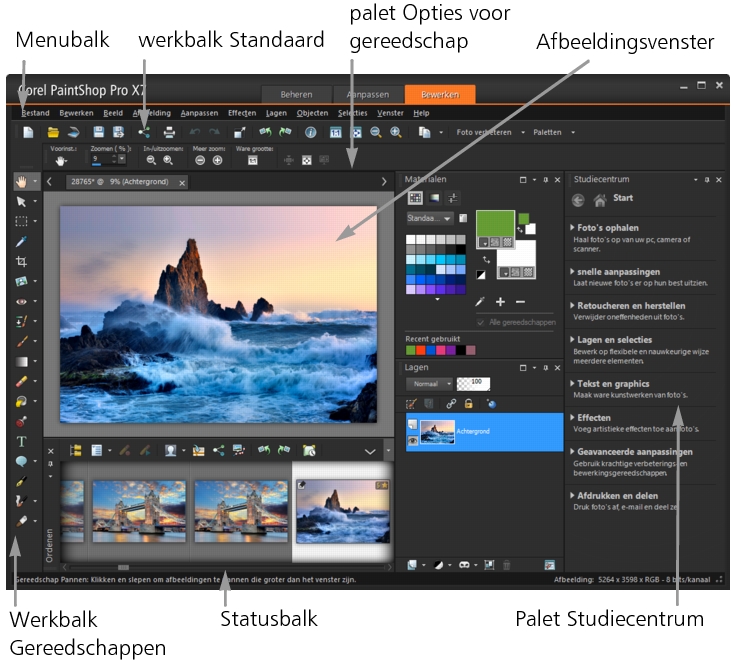The width and height of the screenshot is (731, 668).
Task: Swap foreground and background materials arrow
Action: pos(486,260)
